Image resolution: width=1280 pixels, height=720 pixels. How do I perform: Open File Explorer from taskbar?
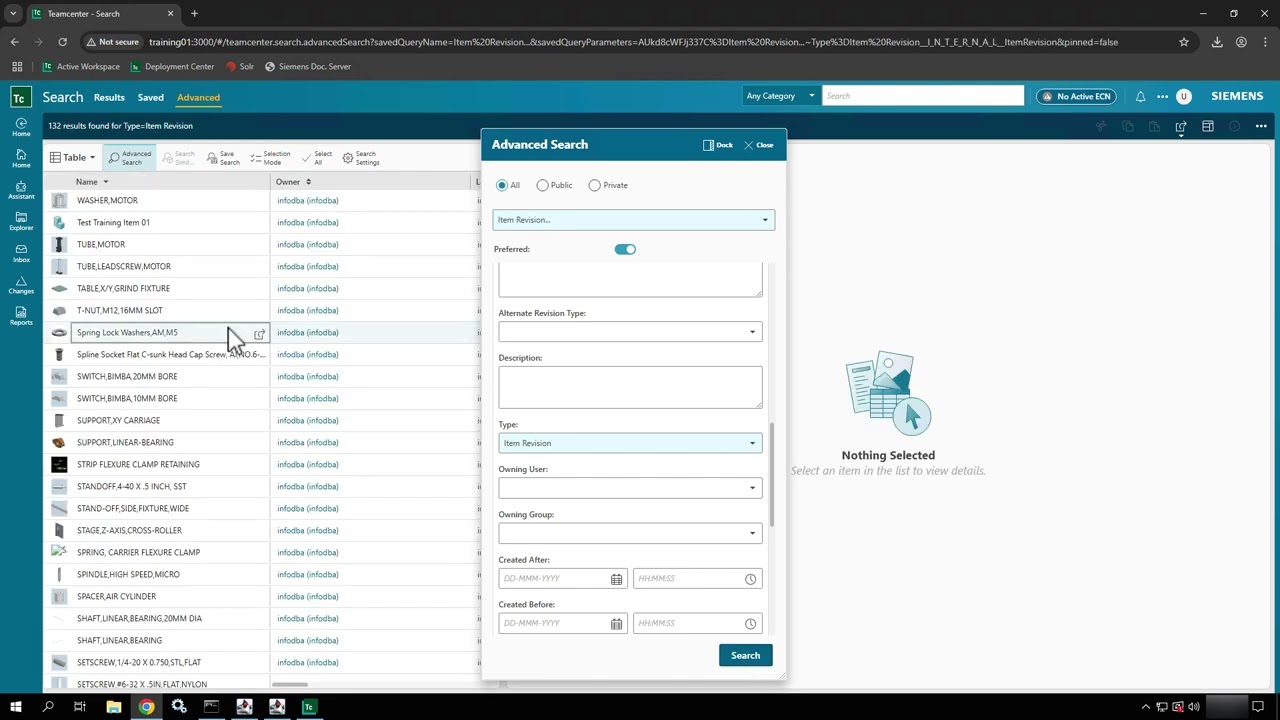(x=113, y=707)
